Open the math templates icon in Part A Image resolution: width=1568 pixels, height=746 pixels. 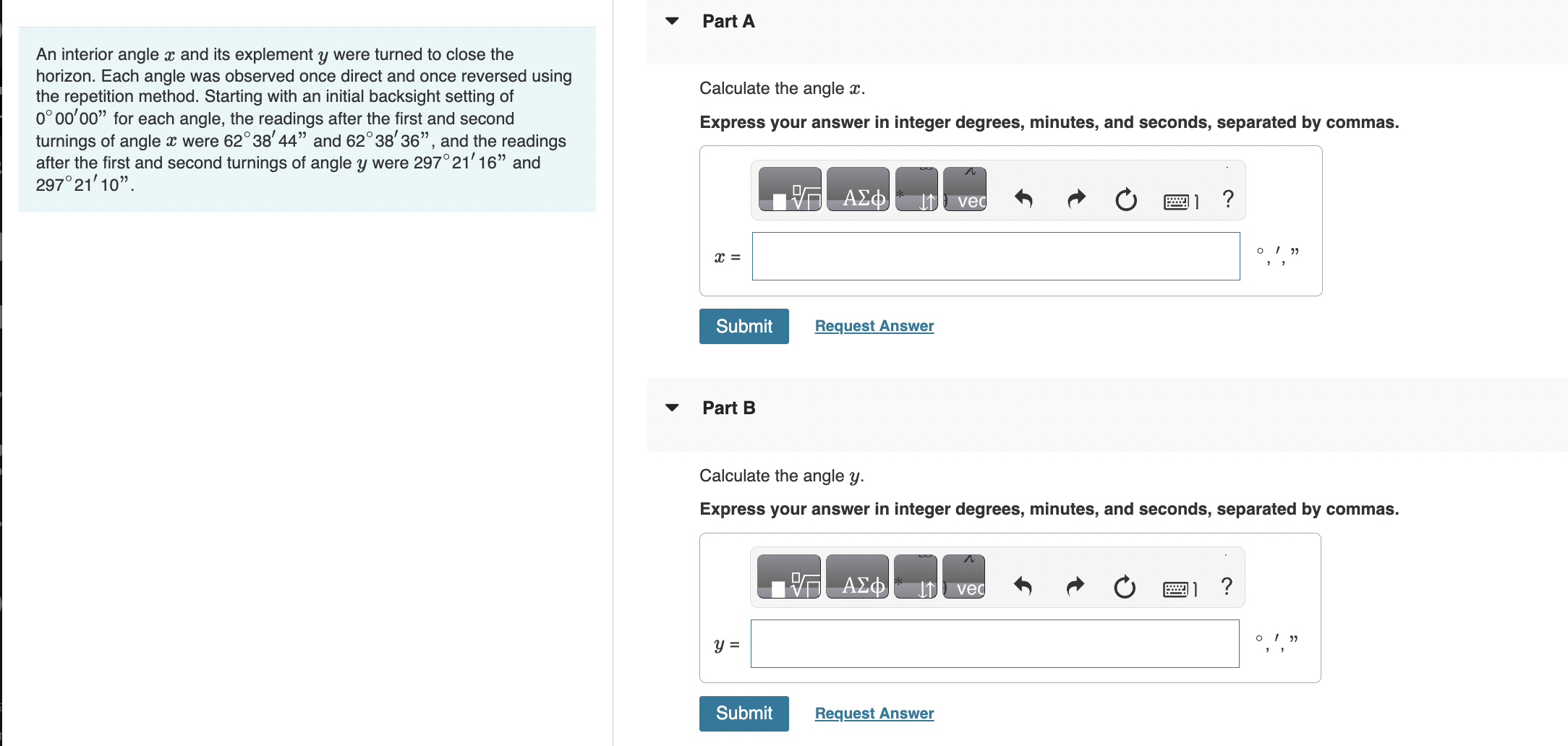[790, 189]
